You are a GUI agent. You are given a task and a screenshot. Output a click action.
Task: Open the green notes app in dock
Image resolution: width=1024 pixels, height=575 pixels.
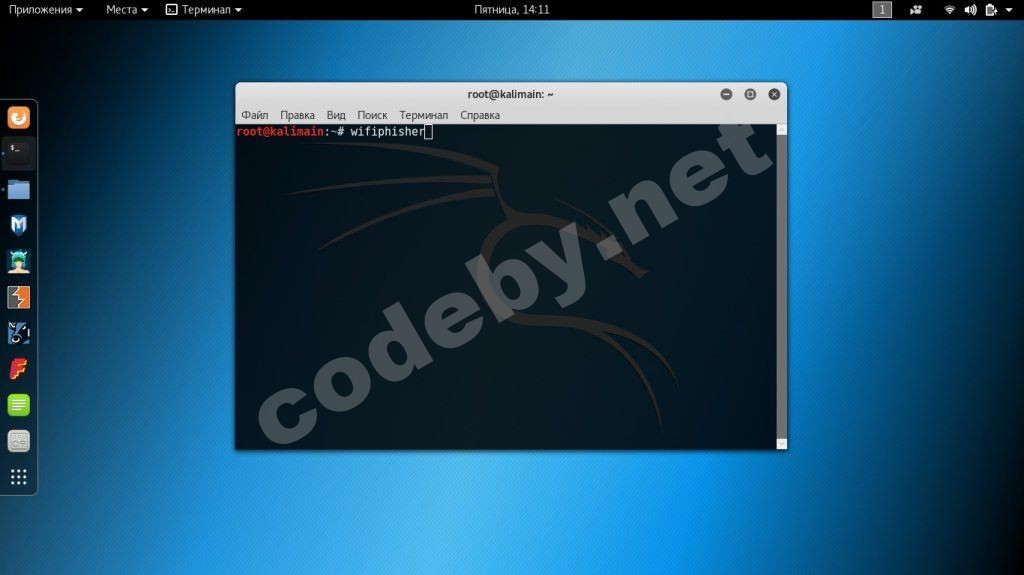pyautogui.click(x=18, y=405)
